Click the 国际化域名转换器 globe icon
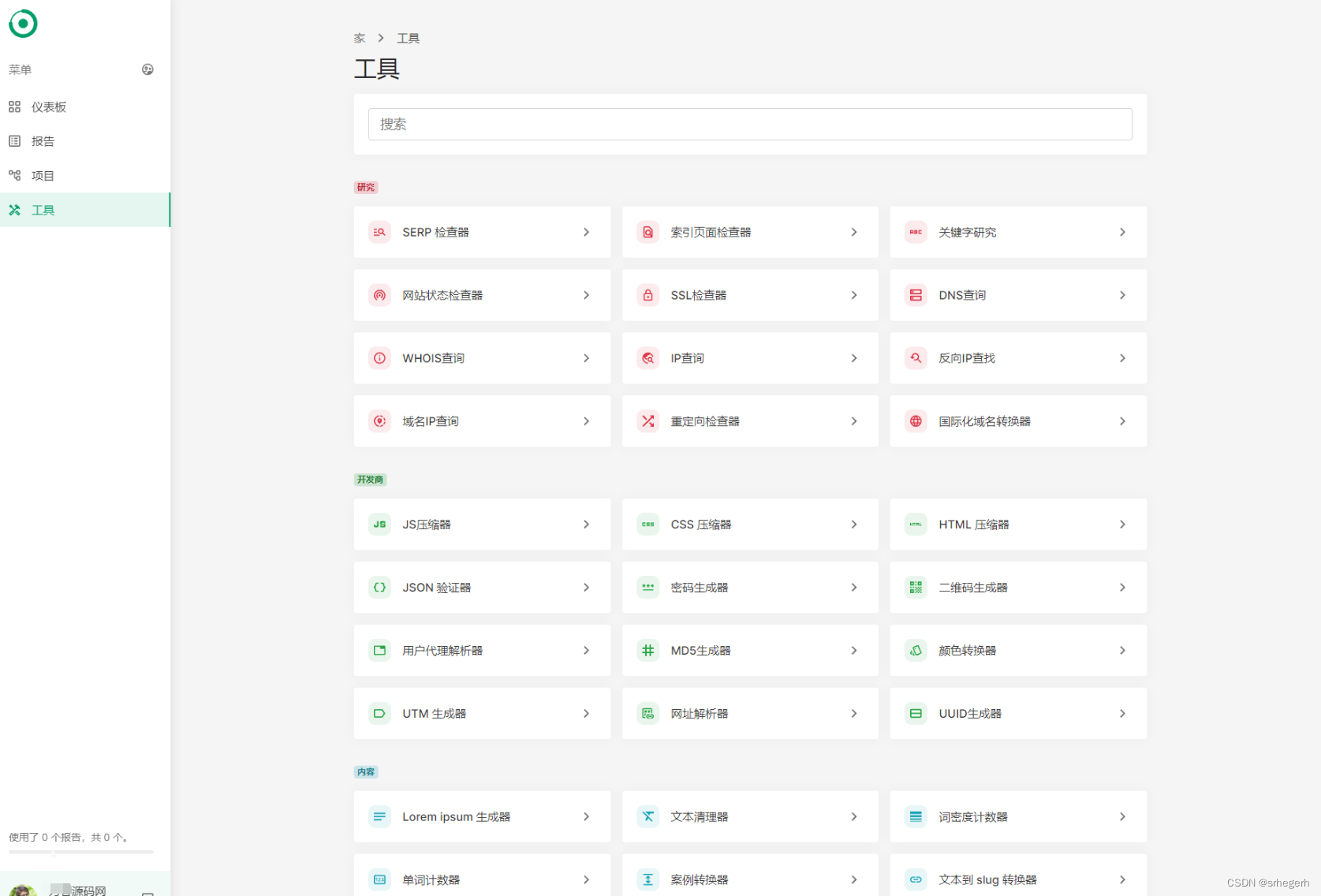The height and width of the screenshot is (896, 1321). point(916,421)
